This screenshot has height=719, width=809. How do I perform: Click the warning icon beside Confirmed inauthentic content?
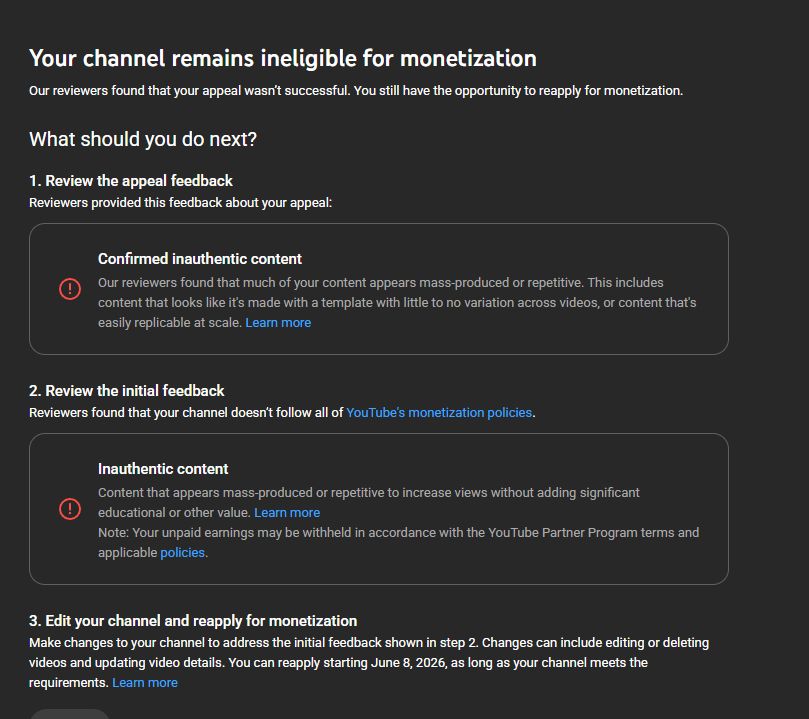[70, 289]
